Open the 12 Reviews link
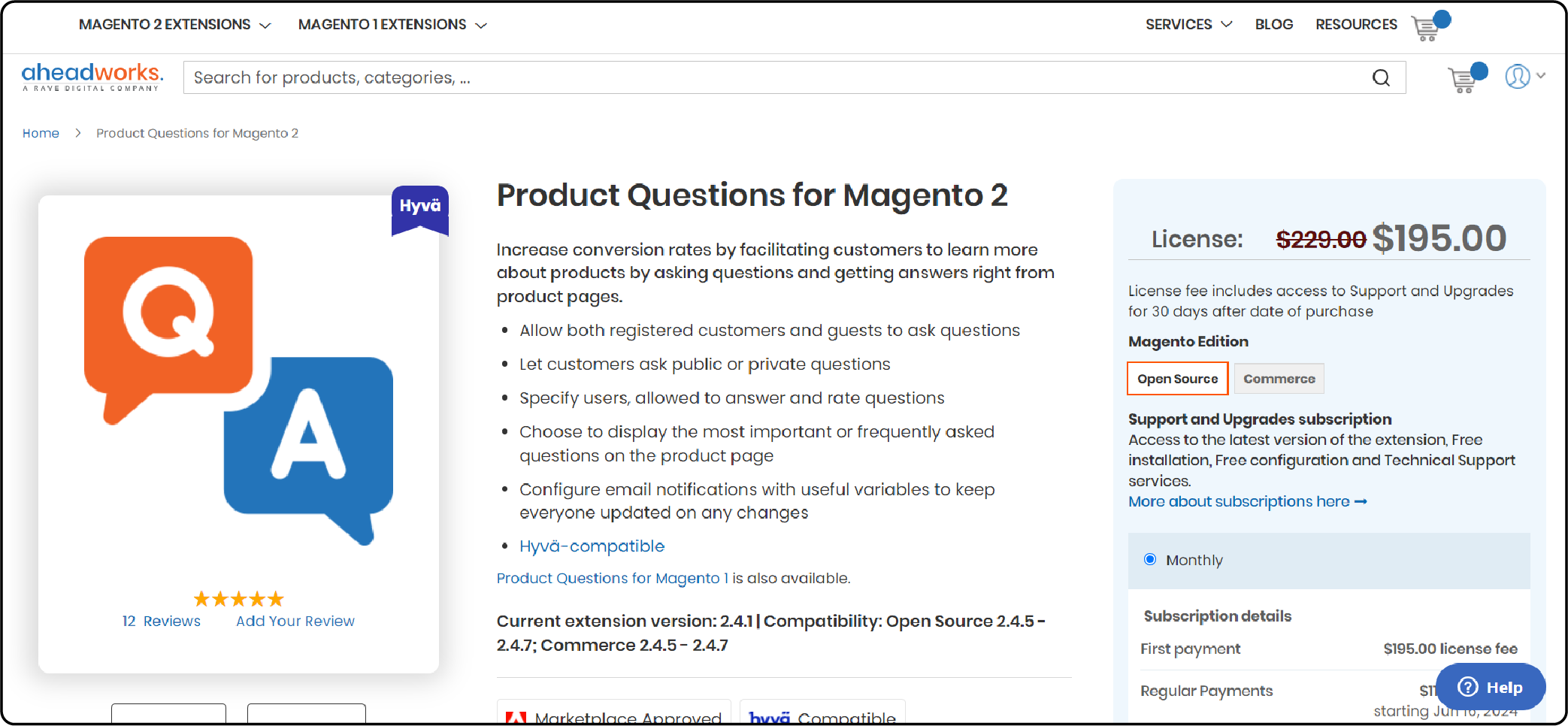This screenshot has height=726, width=1568. (161, 622)
